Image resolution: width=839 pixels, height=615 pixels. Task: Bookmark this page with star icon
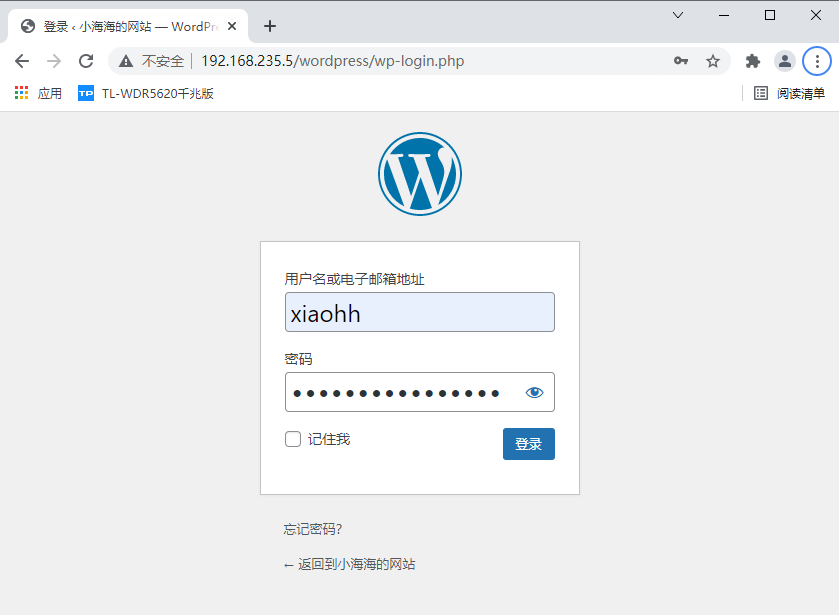coord(713,61)
